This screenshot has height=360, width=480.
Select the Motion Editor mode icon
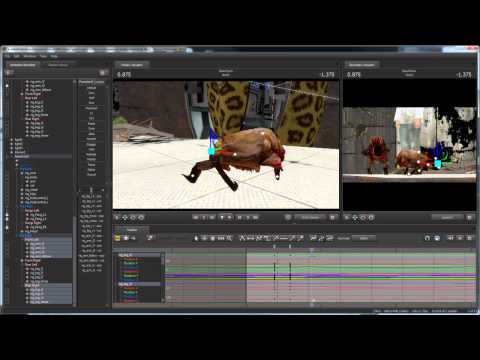tap(125, 238)
